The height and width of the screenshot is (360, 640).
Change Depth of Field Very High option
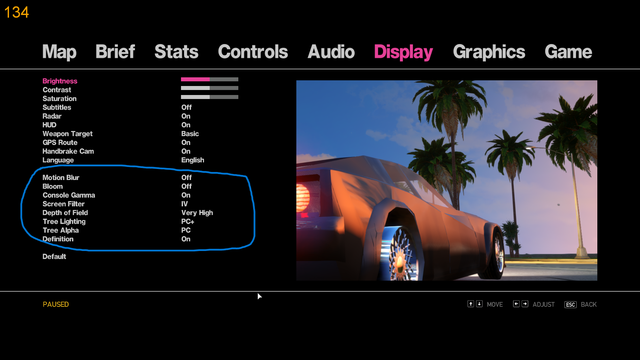point(197,213)
